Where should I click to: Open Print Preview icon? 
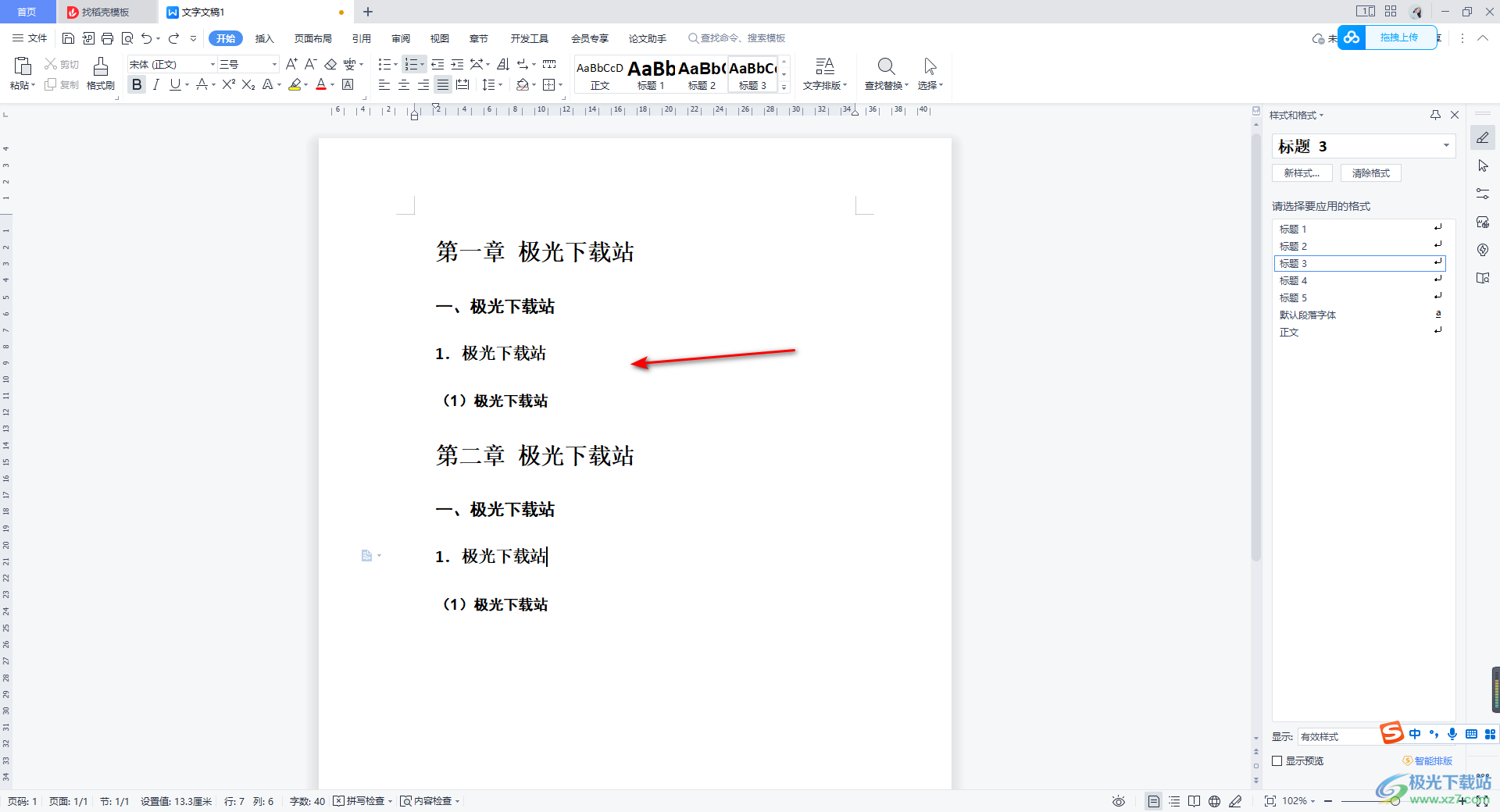coord(127,38)
